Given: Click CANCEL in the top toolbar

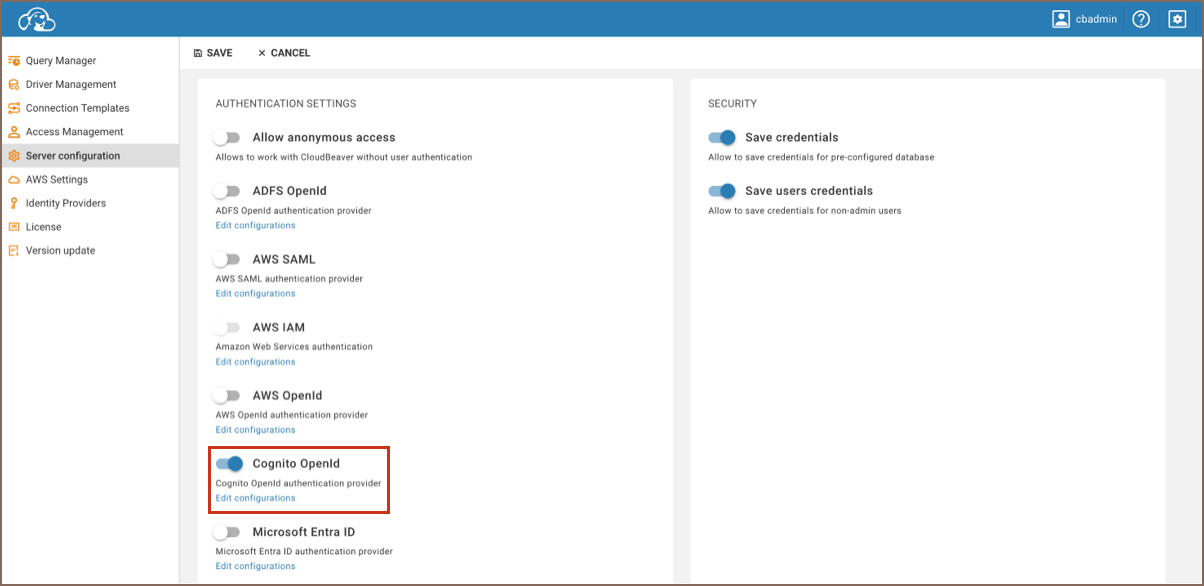Looking at the screenshot, I should (284, 53).
